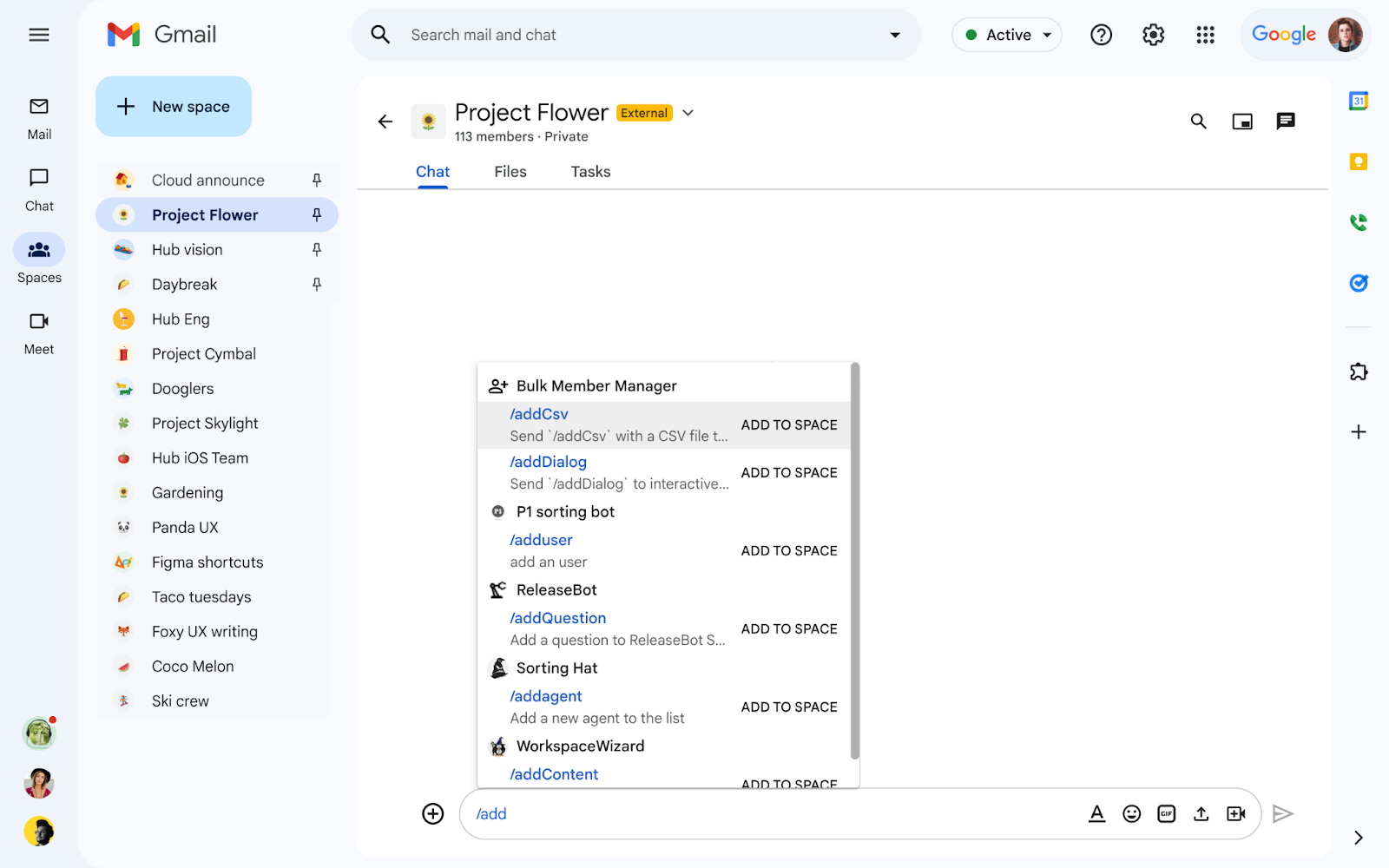Click the New space button
1389x868 pixels.
[174, 106]
